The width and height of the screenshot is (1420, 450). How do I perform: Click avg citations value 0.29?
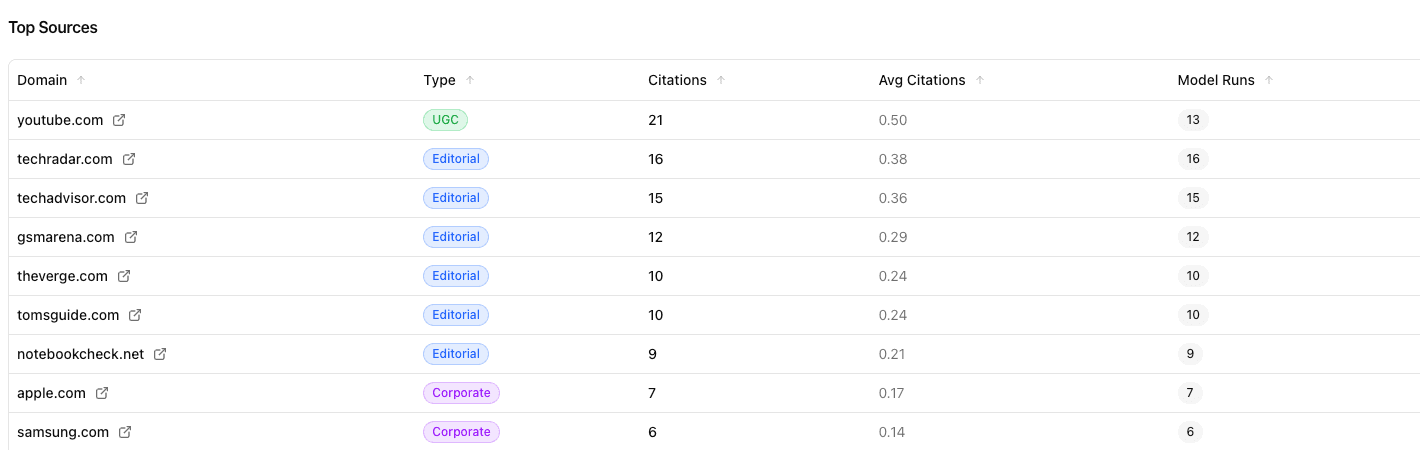tap(893, 237)
